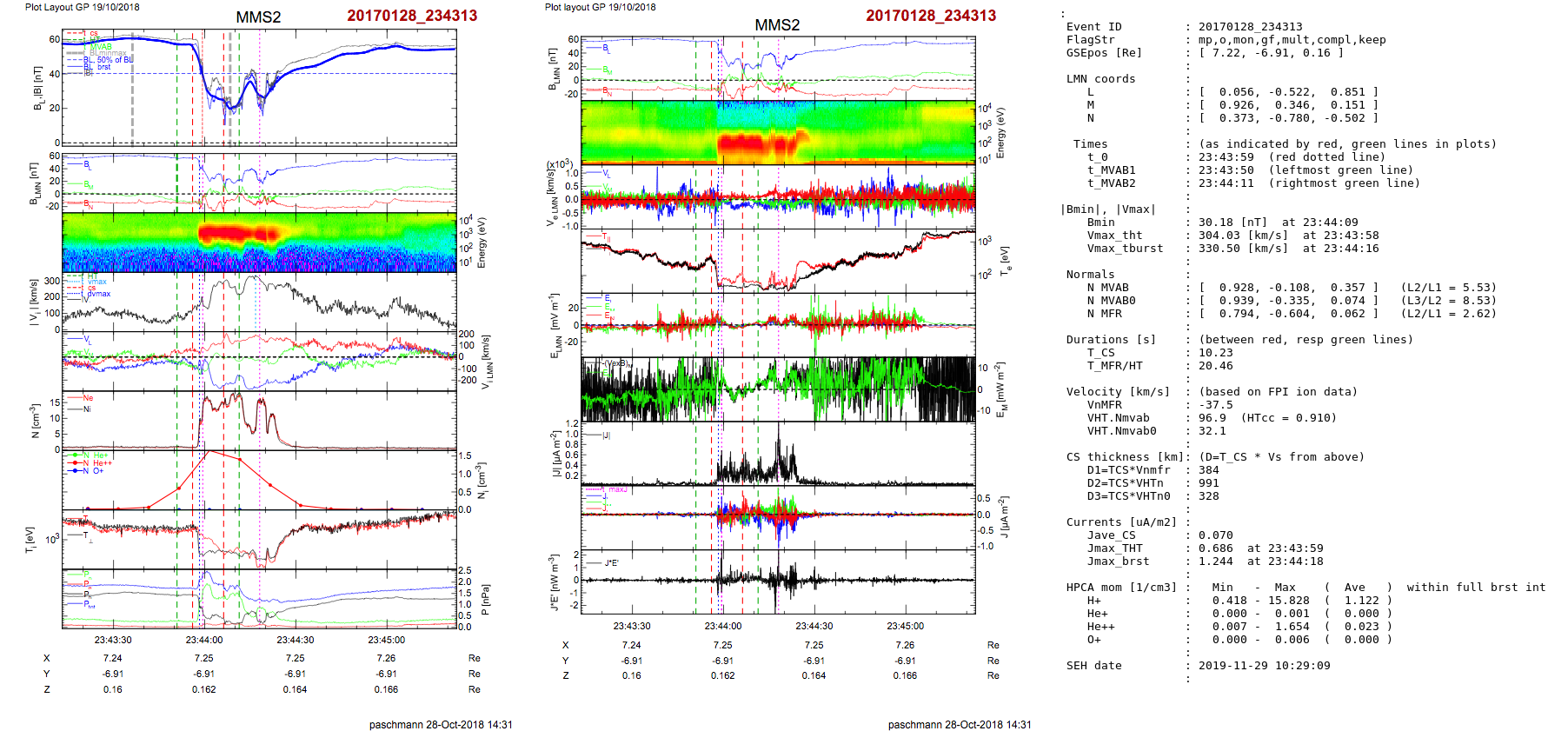
Task: Click the 'HPCA mom [1/cm3]' heading
Action: (x=1121, y=588)
